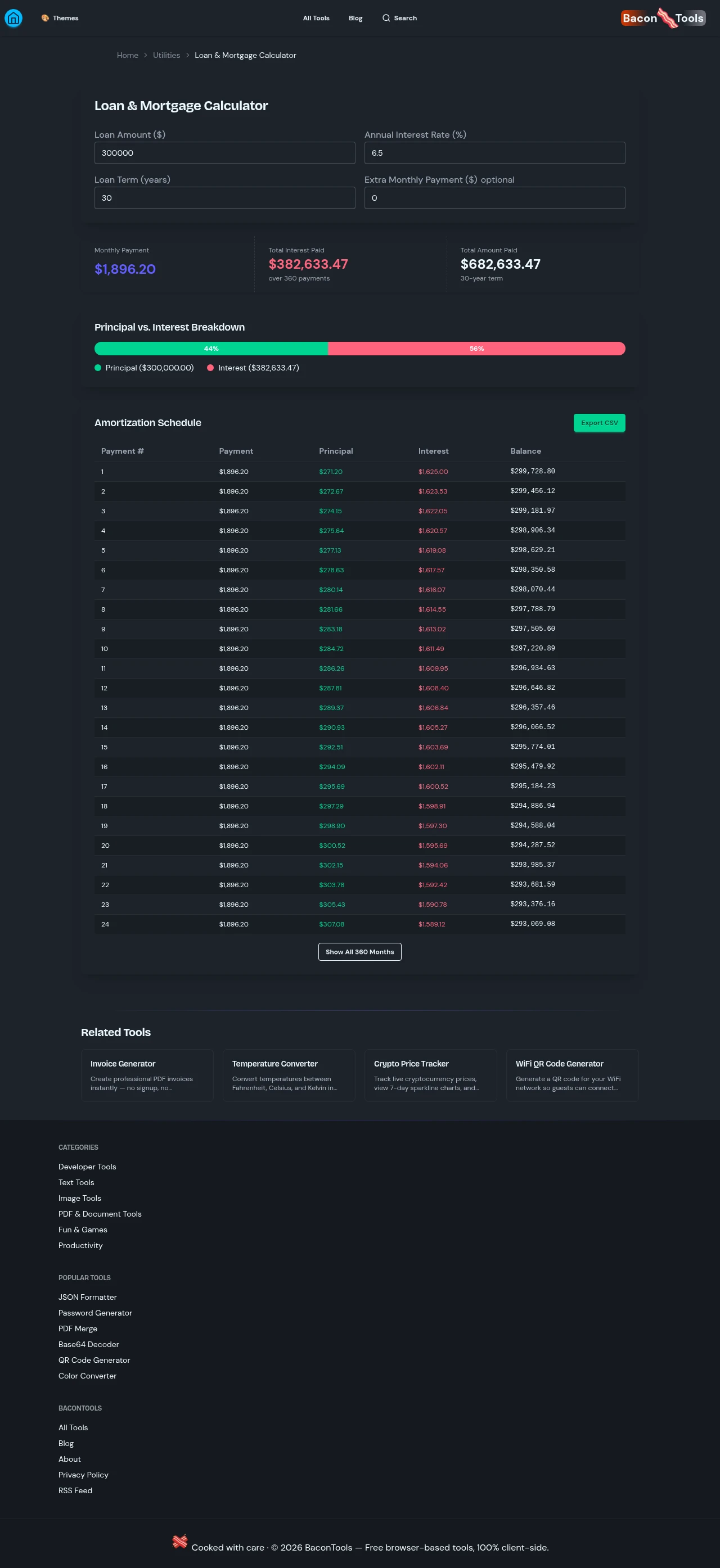The width and height of the screenshot is (720, 1568).
Task: Focus the Annual Interest Rate field
Action: tap(494, 153)
